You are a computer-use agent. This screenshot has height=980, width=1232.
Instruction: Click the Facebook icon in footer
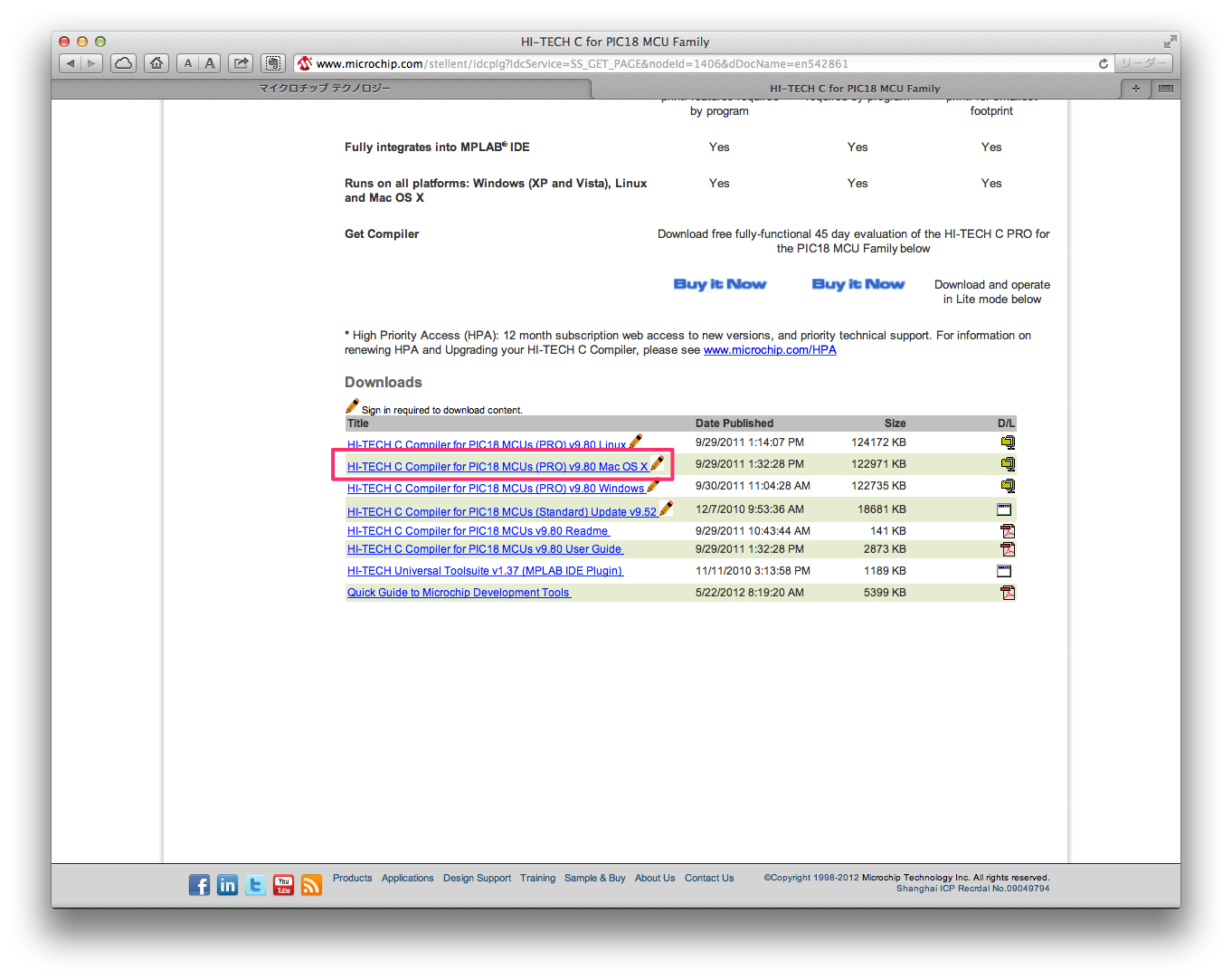199,885
